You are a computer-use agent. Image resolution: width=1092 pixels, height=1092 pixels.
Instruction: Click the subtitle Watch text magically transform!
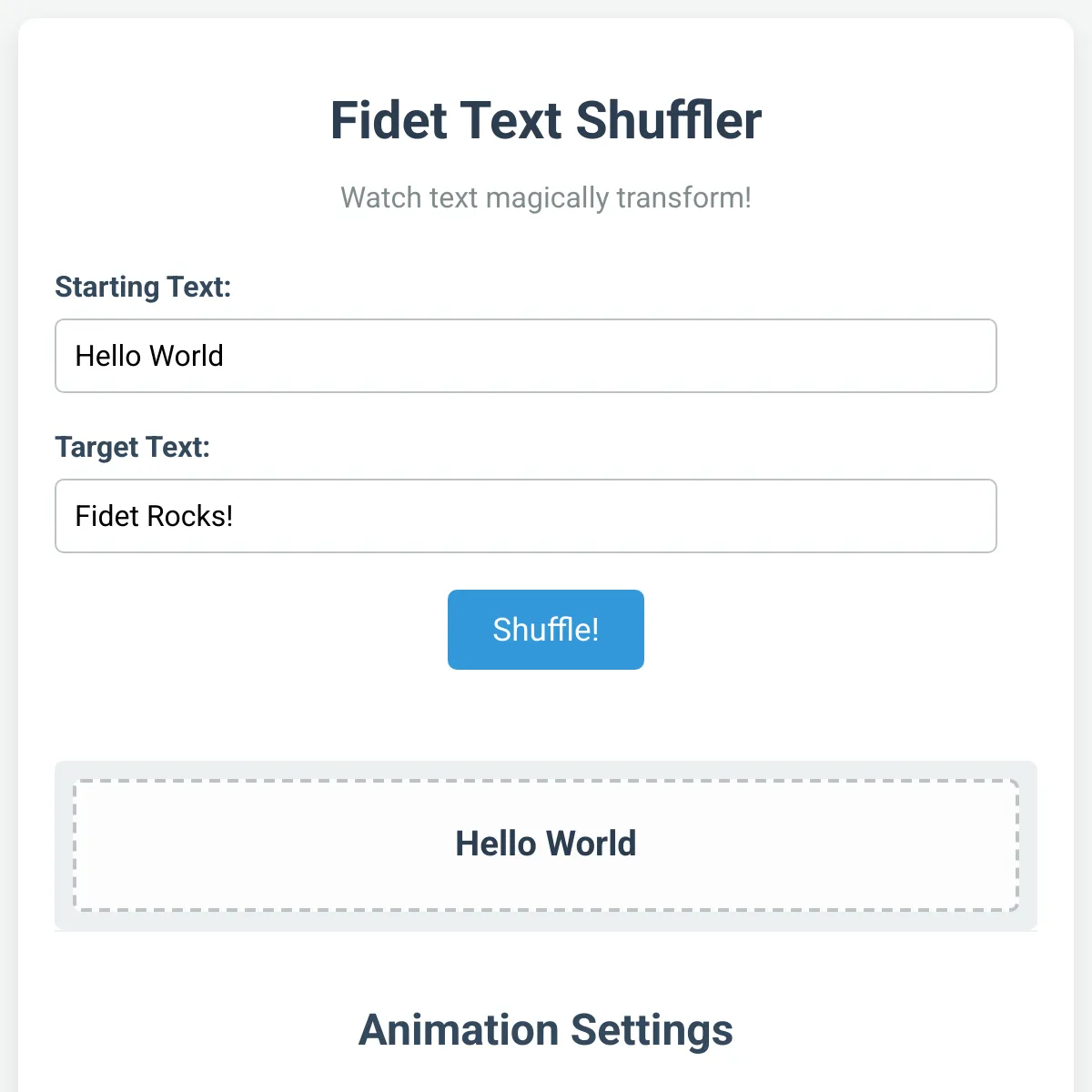click(546, 197)
